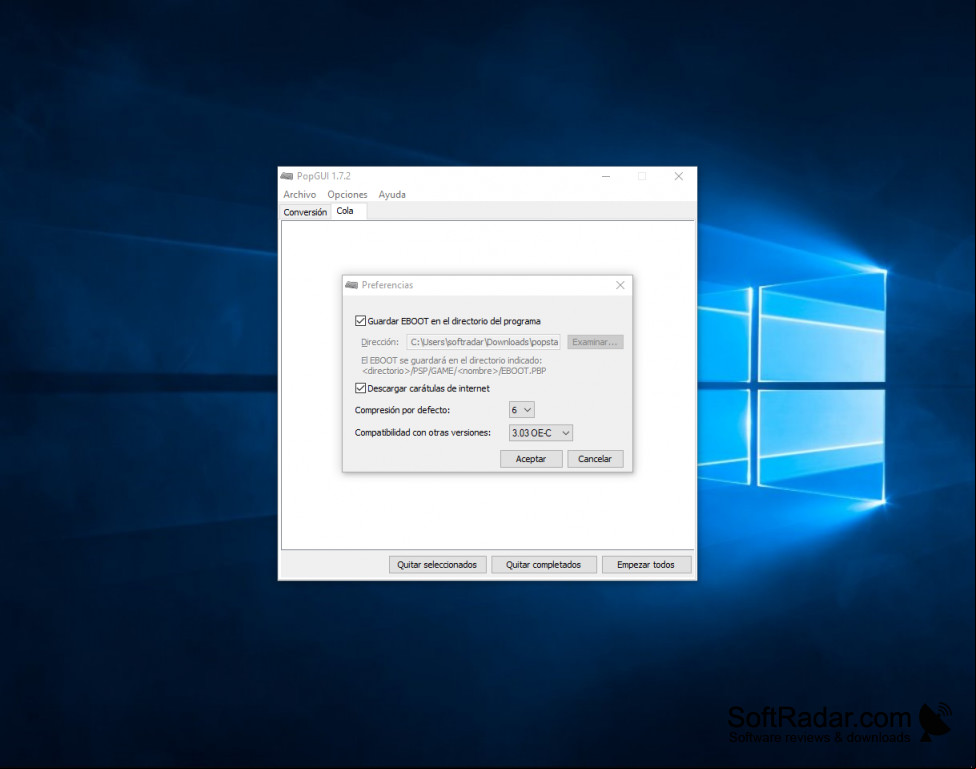
Task: Click the Dirección path input field
Action: click(x=484, y=342)
